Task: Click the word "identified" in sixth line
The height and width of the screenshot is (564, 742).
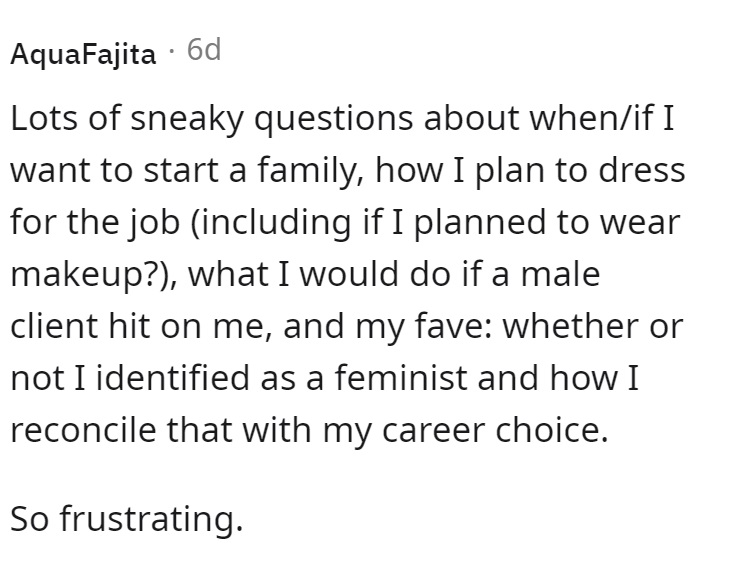Action: pyautogui.click(x=173, y=379)
